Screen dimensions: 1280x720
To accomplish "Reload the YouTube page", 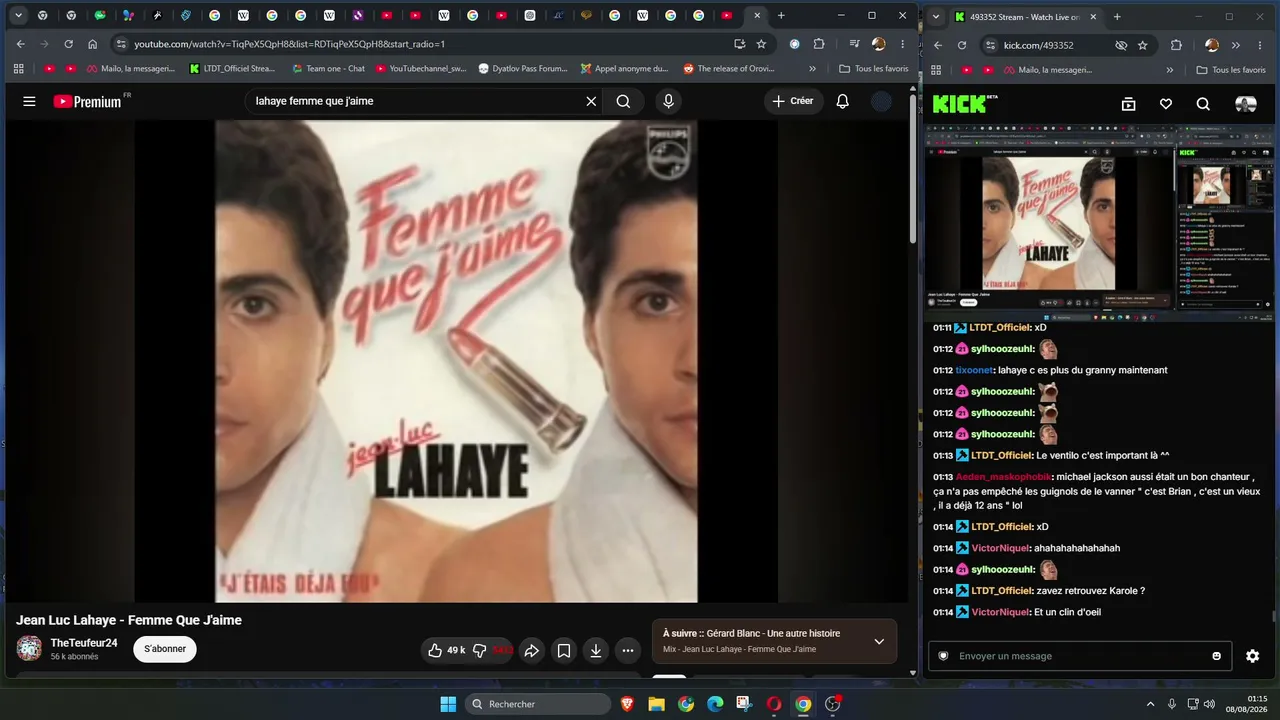I will [x=68, y=44].
